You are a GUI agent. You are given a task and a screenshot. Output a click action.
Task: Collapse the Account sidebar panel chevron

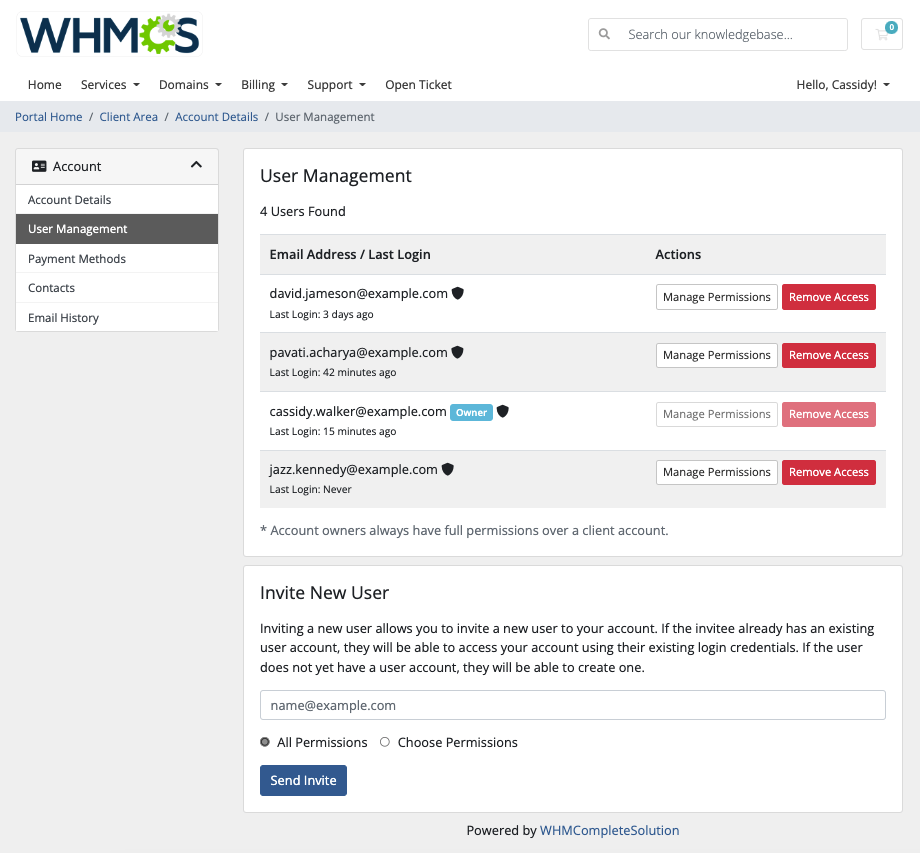197,165
